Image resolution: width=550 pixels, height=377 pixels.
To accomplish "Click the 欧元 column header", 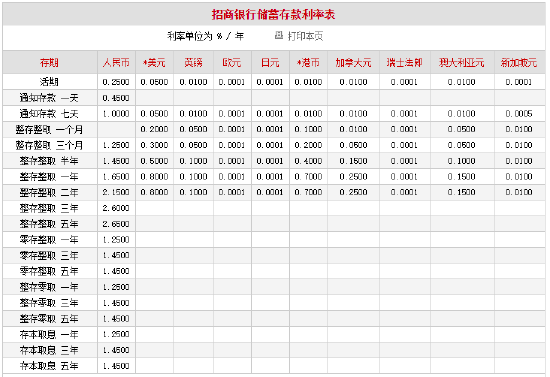I will coord(232,63).
